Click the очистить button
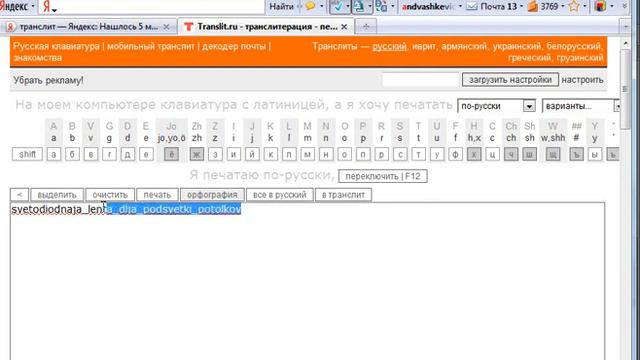640x360 pixels. point(110,195)
